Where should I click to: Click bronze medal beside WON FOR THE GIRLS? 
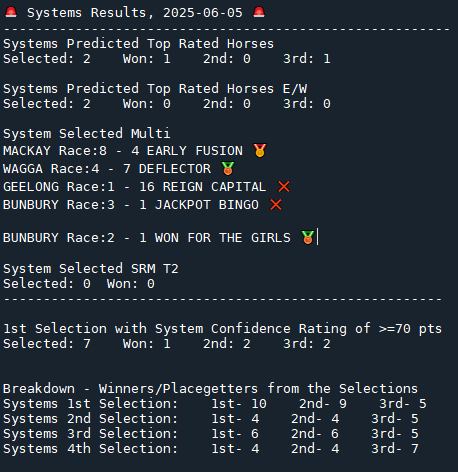click(307, 237)
